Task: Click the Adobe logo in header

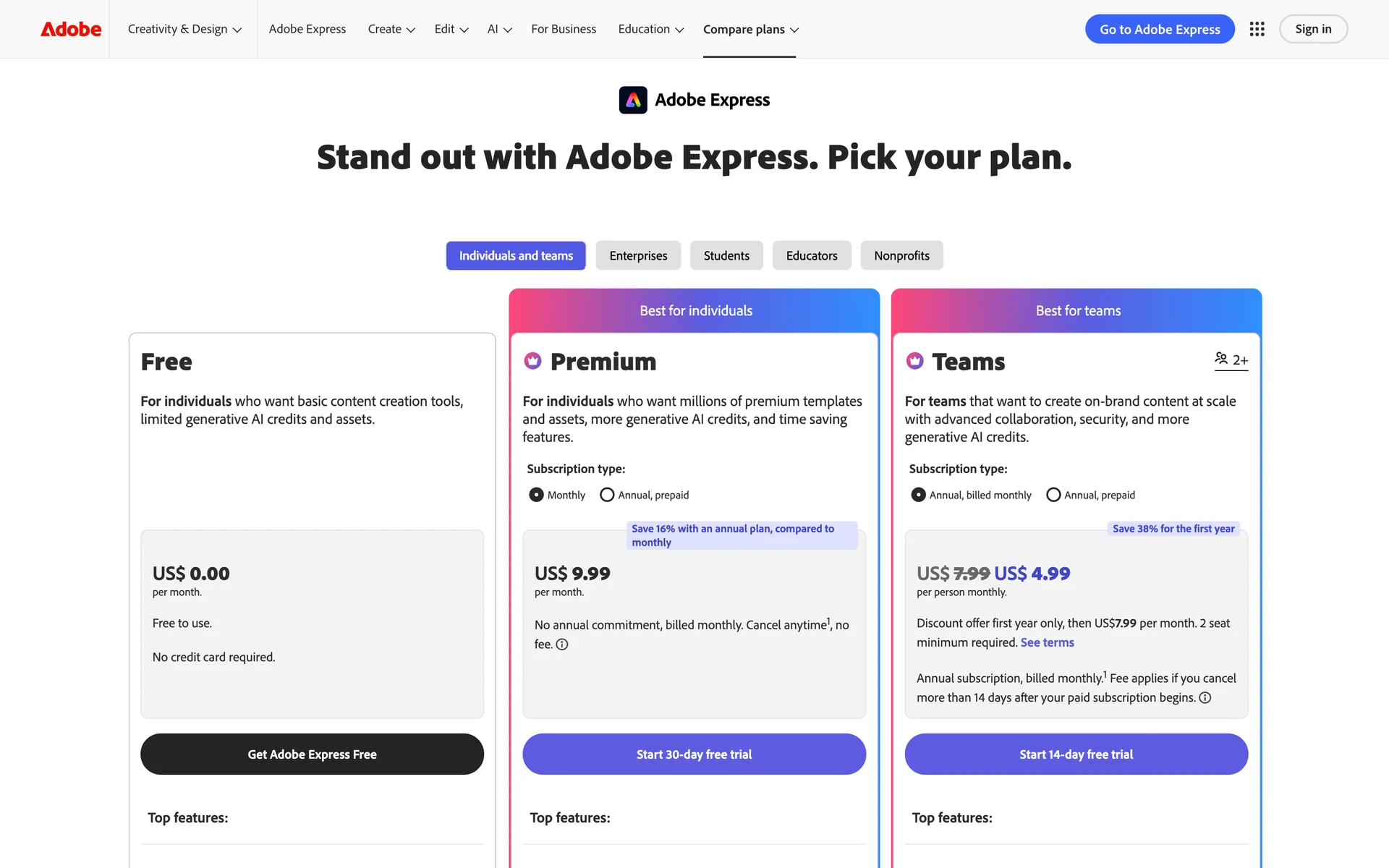Action: [x=71, y=29]
